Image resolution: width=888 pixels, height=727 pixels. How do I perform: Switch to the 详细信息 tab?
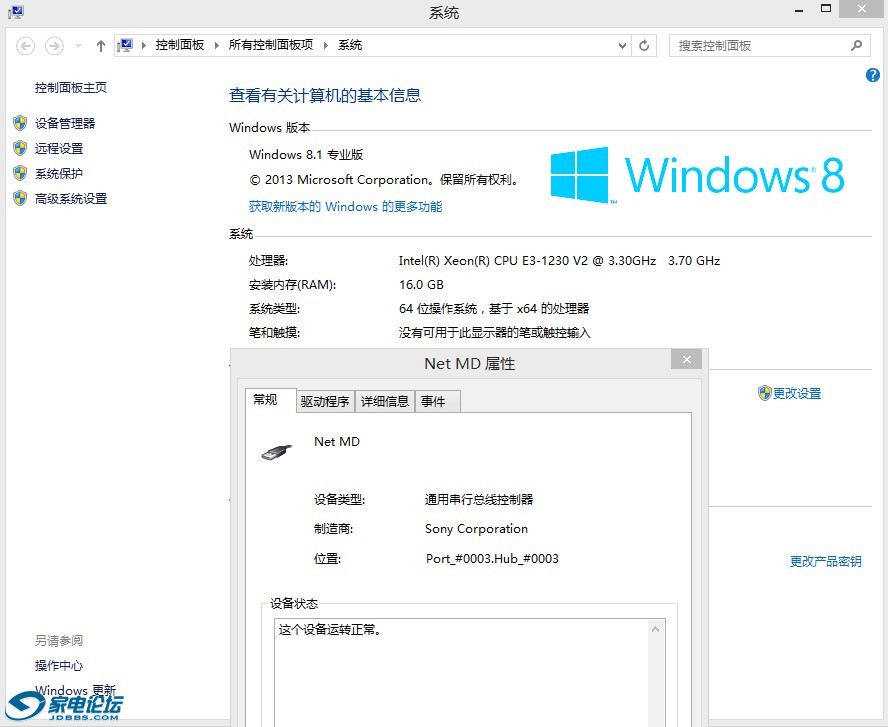385,401
